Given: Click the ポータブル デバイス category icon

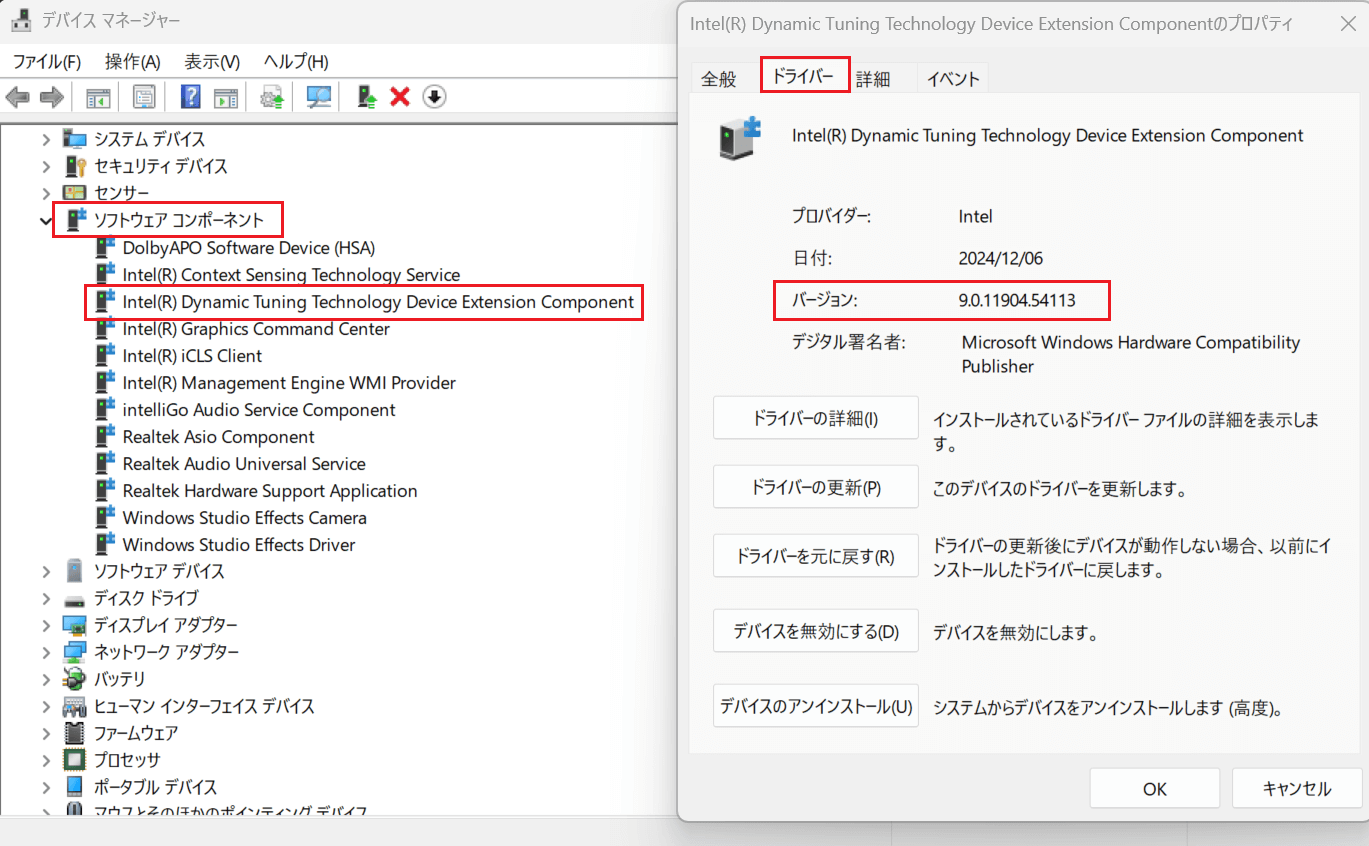Looking at the screenshot, I should point(75,787).
